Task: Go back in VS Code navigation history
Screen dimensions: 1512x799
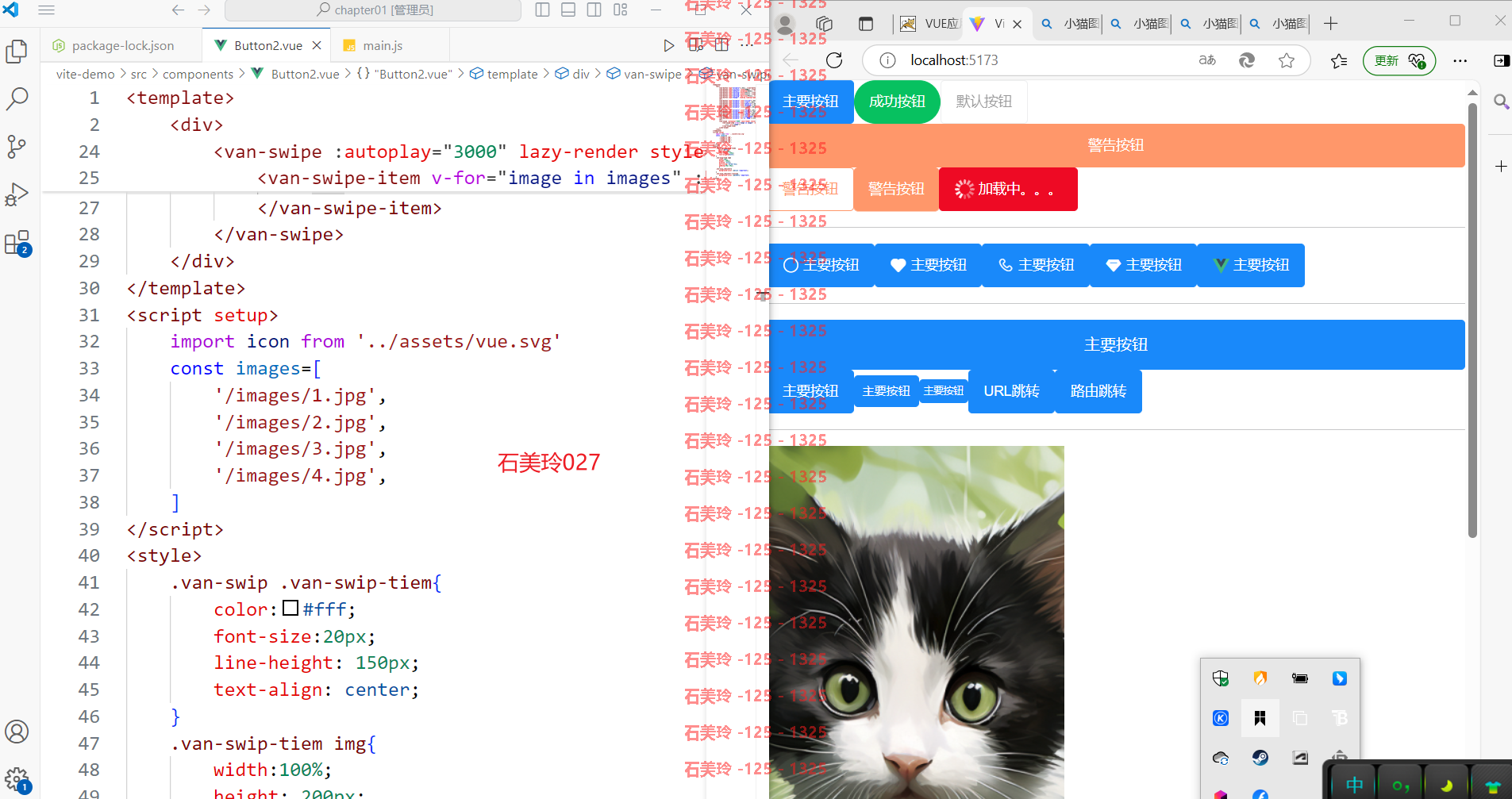Action: click(x=178, y=10)
